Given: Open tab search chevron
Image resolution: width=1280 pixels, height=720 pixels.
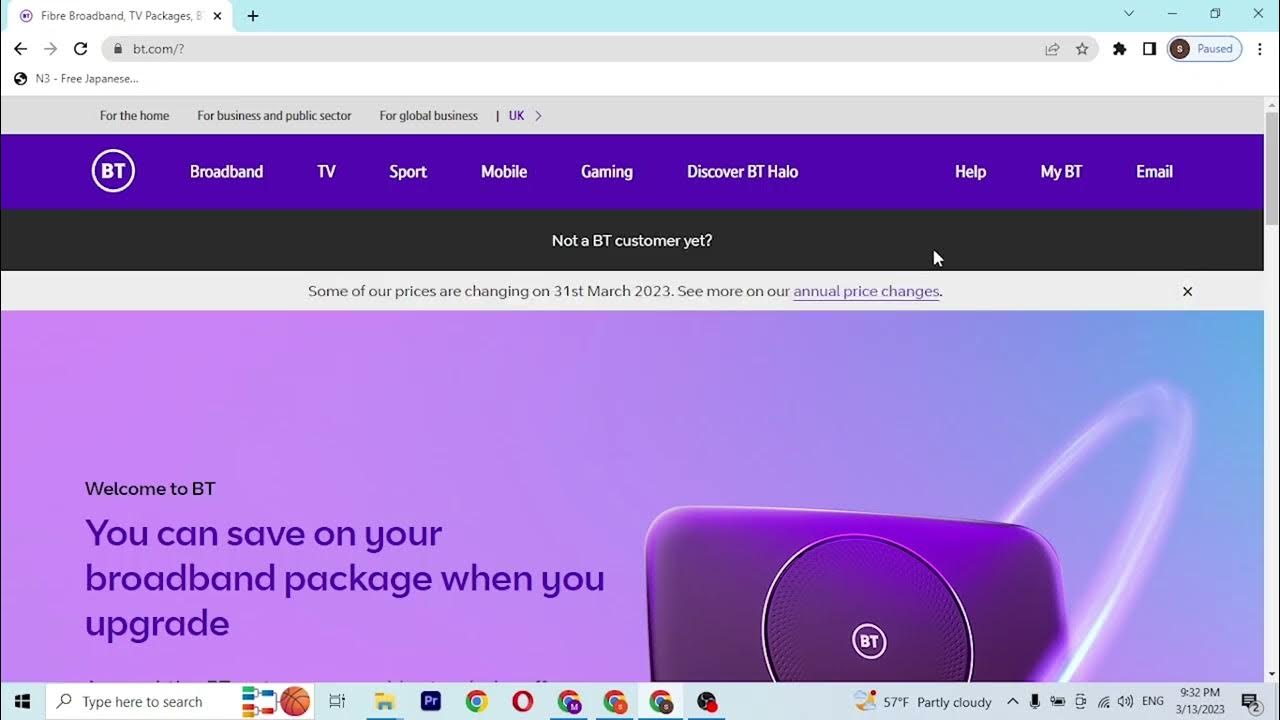Looking at the screenshot, I should [1129, 14].
